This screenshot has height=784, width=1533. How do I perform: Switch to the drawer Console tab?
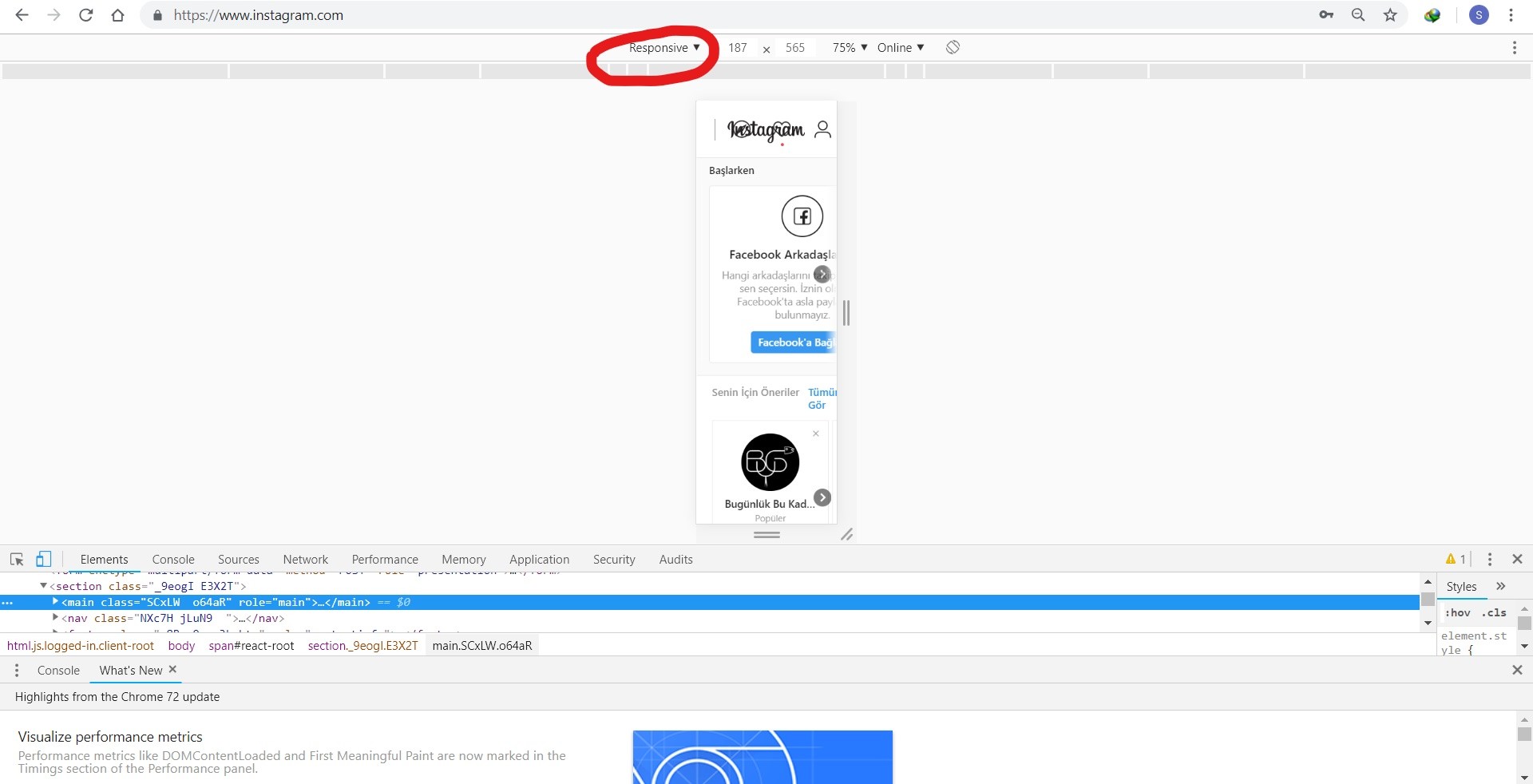point(58,670)
